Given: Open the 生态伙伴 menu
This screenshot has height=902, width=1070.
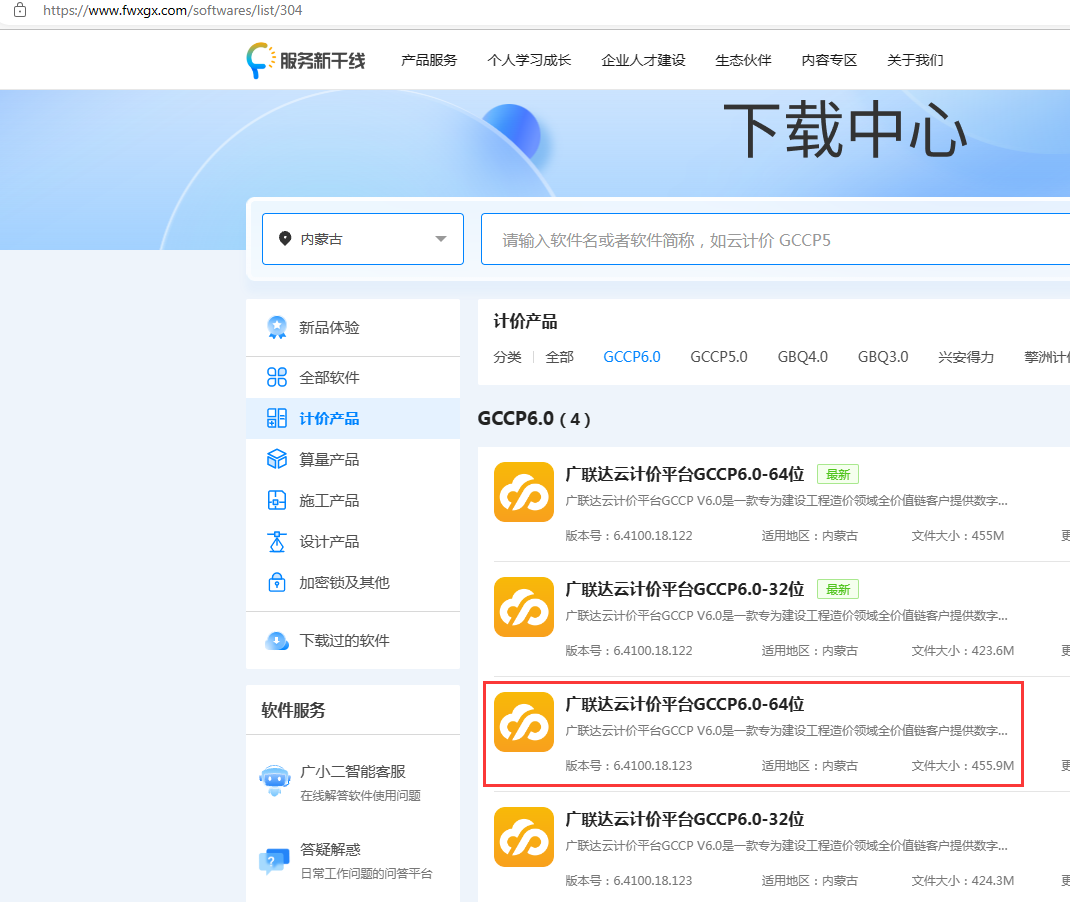Looking at the screenshot, I should 743,60.
